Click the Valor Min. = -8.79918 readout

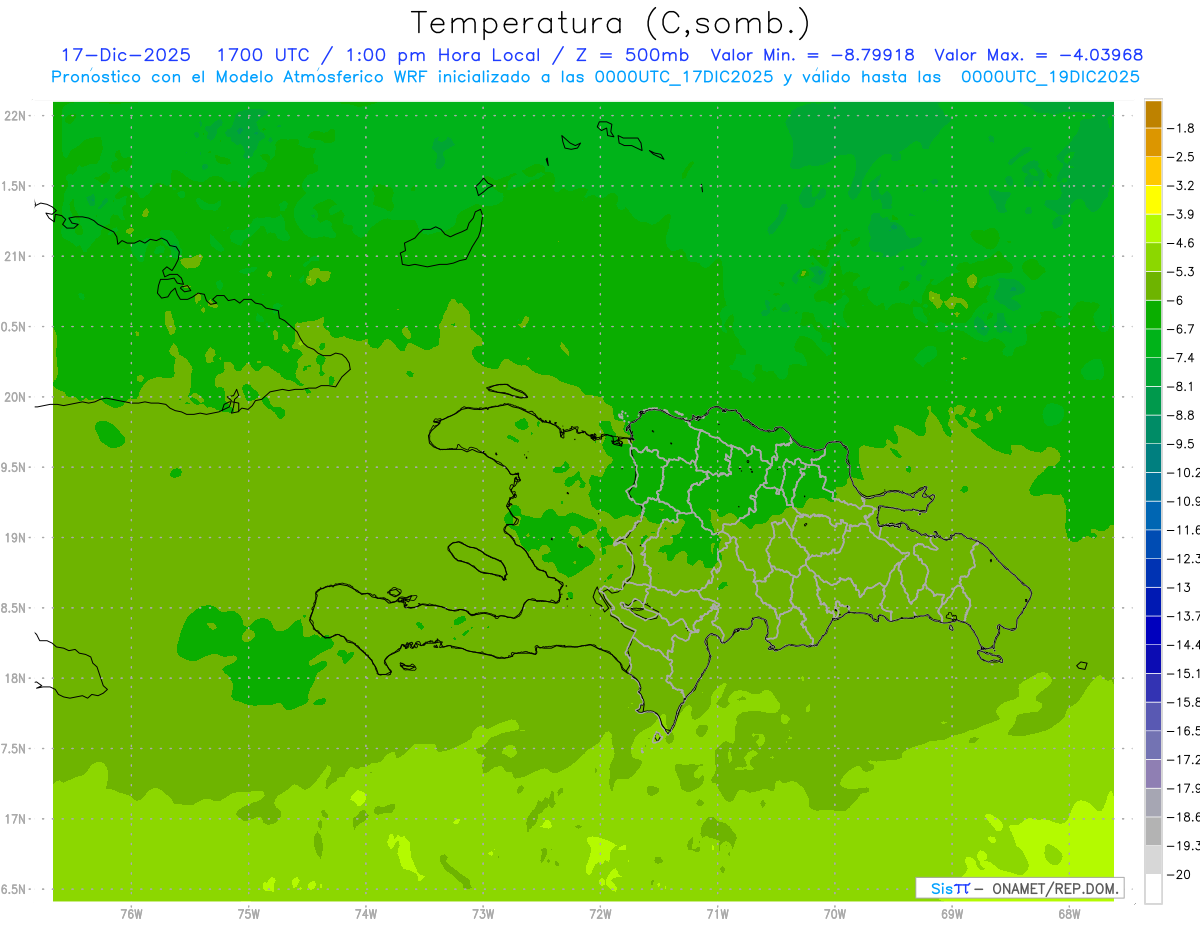point(813,56)
